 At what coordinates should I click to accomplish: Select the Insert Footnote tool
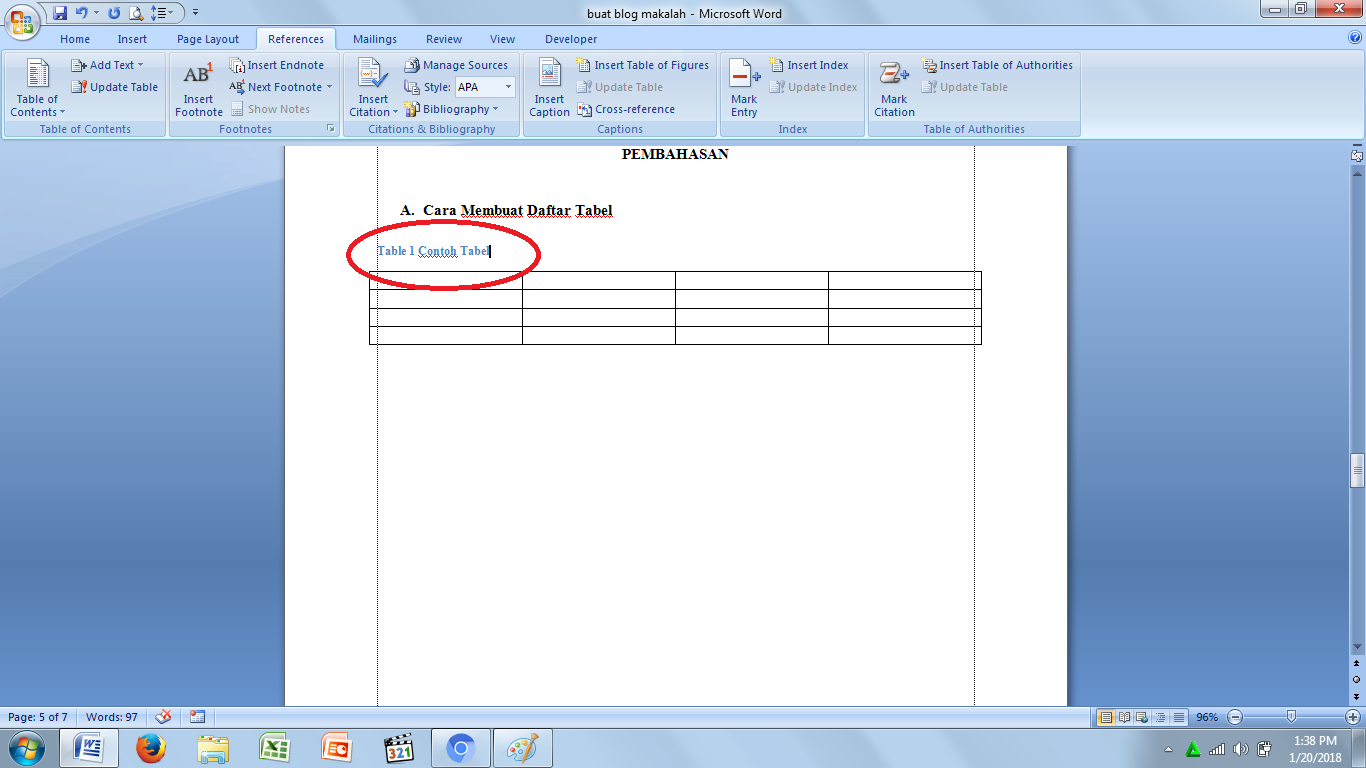tap(198, 90)
